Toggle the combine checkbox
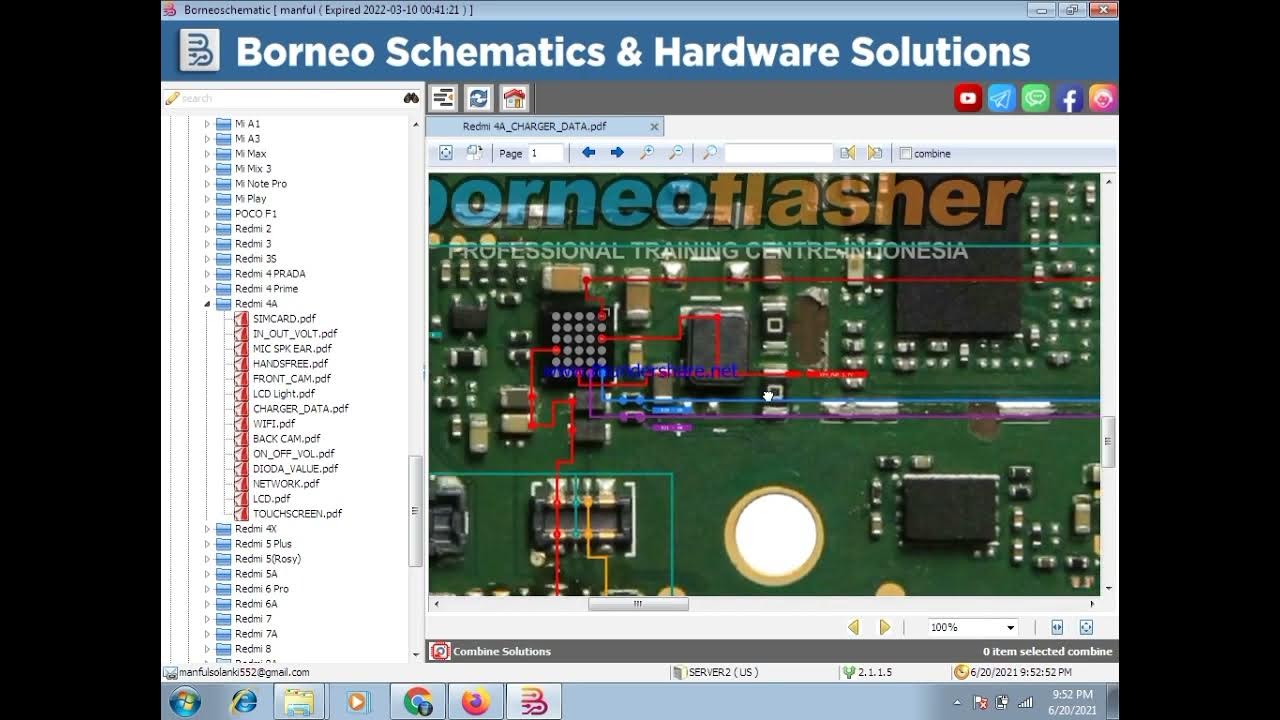 tap(905, 153)
